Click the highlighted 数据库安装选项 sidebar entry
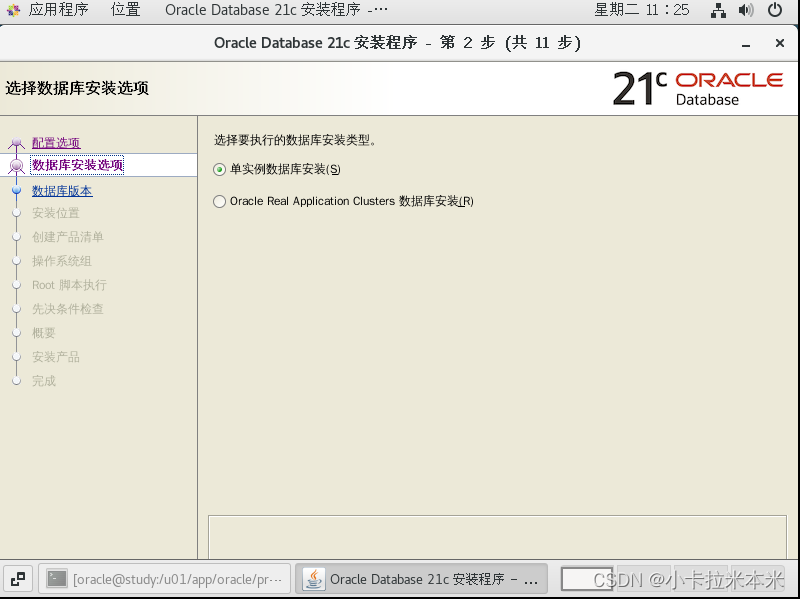The image size is (800, 599). pyautogui.click(x=77, y=166)
